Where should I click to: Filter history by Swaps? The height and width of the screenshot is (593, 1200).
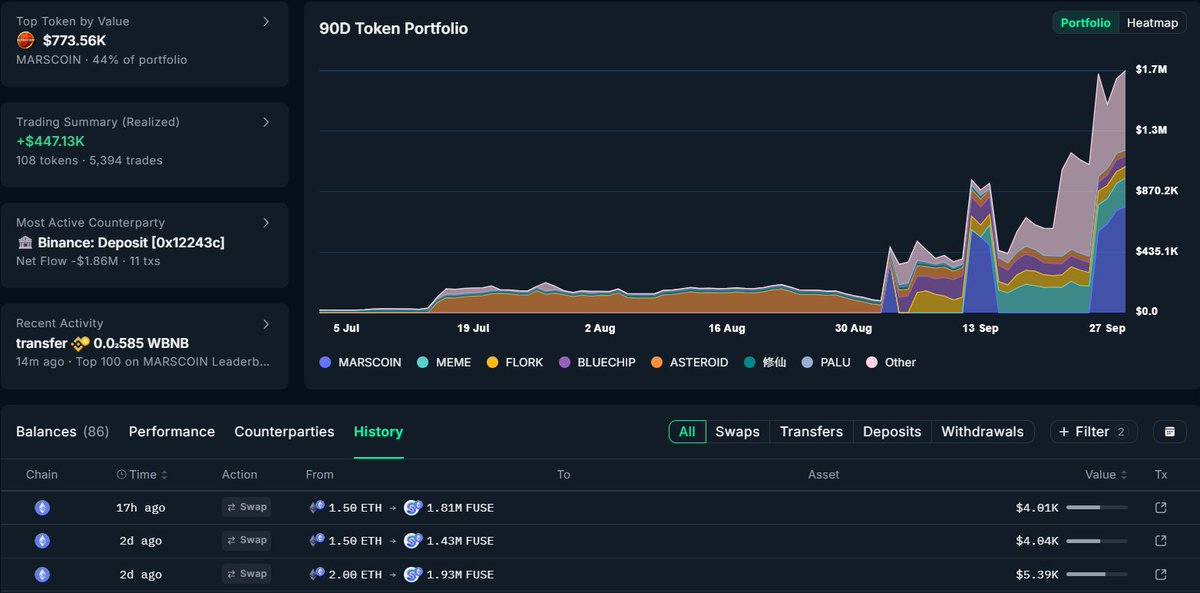click(x=737, y=432)
